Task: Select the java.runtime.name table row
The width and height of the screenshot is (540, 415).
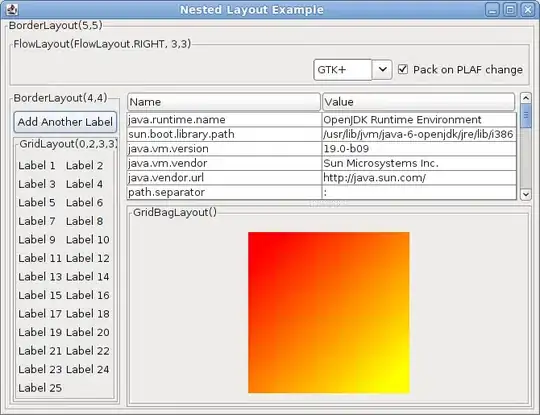Action: [x=322, y=120]
